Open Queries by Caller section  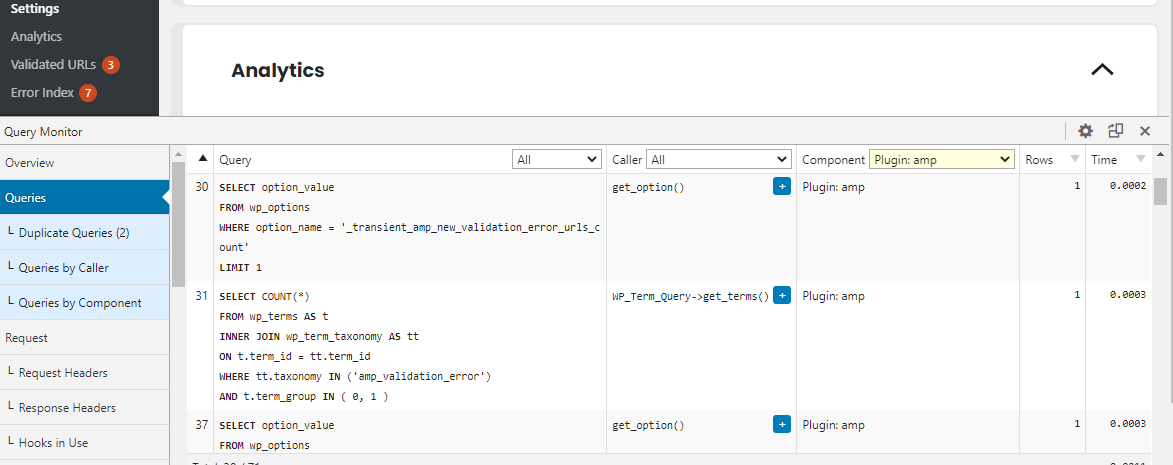[85, 268]
